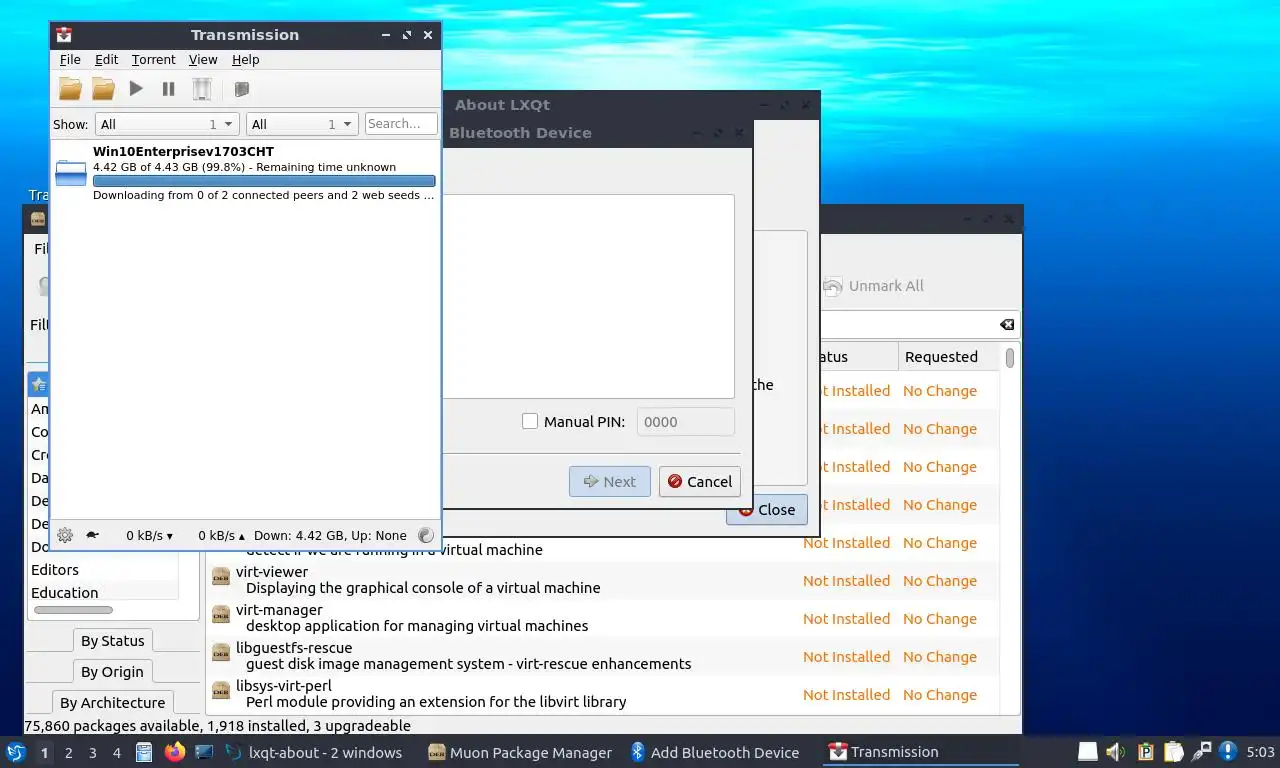This screenshot has width=1280, height=768.
Task: Switch to the By Architecture filter tab
Action: tap(113, 703)
